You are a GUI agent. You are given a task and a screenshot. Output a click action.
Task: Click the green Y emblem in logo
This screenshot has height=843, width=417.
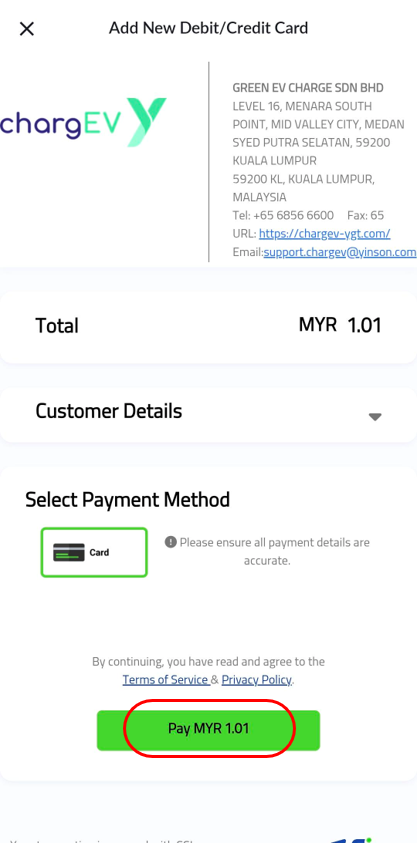click(147, 122)
